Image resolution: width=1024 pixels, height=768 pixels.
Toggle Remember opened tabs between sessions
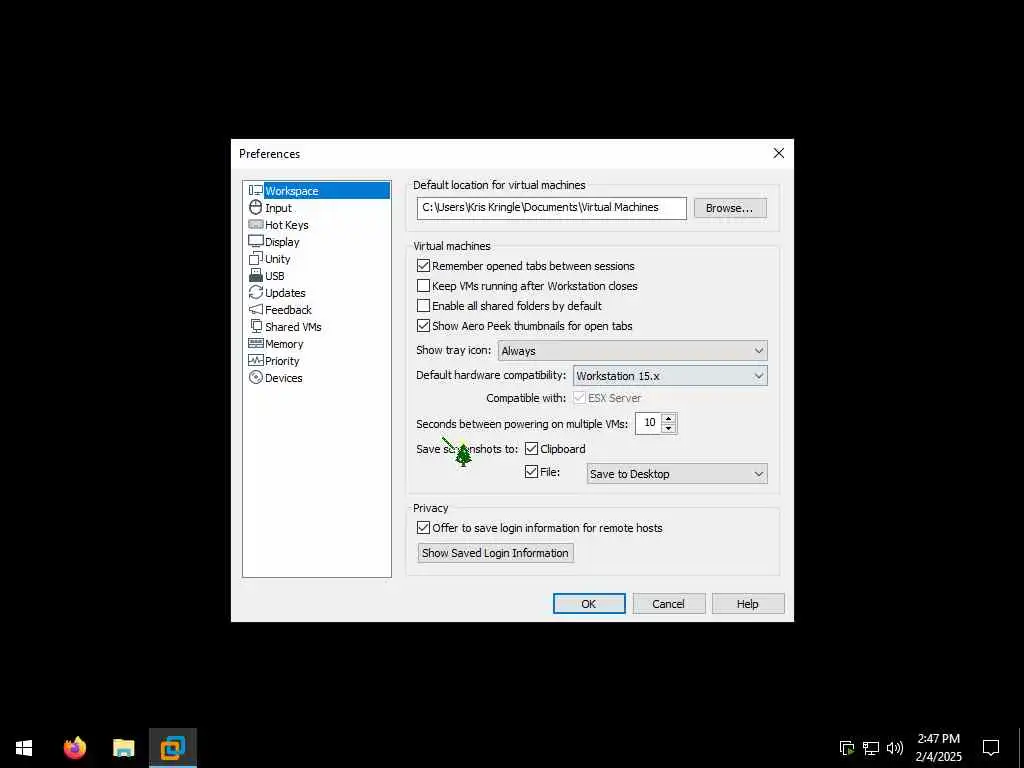coord(423,266)
